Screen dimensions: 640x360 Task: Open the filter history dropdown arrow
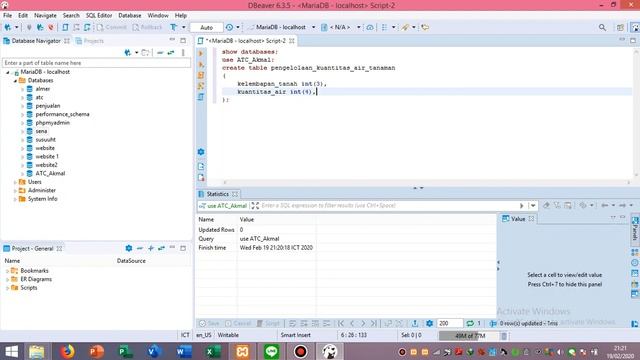click(532, 206)
